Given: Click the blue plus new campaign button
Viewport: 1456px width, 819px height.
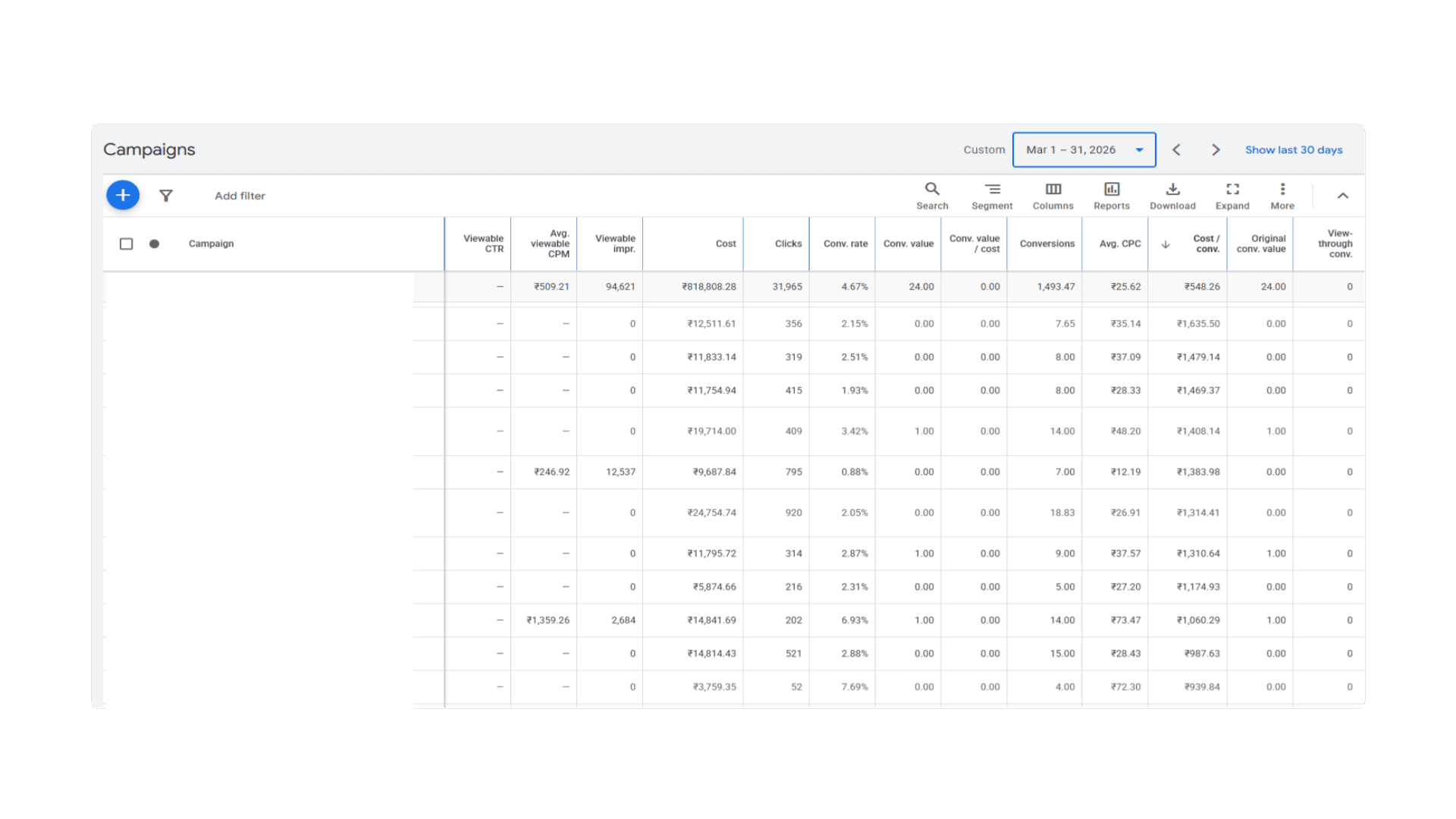Looking at the screenshot, I should tap(123, 196).
